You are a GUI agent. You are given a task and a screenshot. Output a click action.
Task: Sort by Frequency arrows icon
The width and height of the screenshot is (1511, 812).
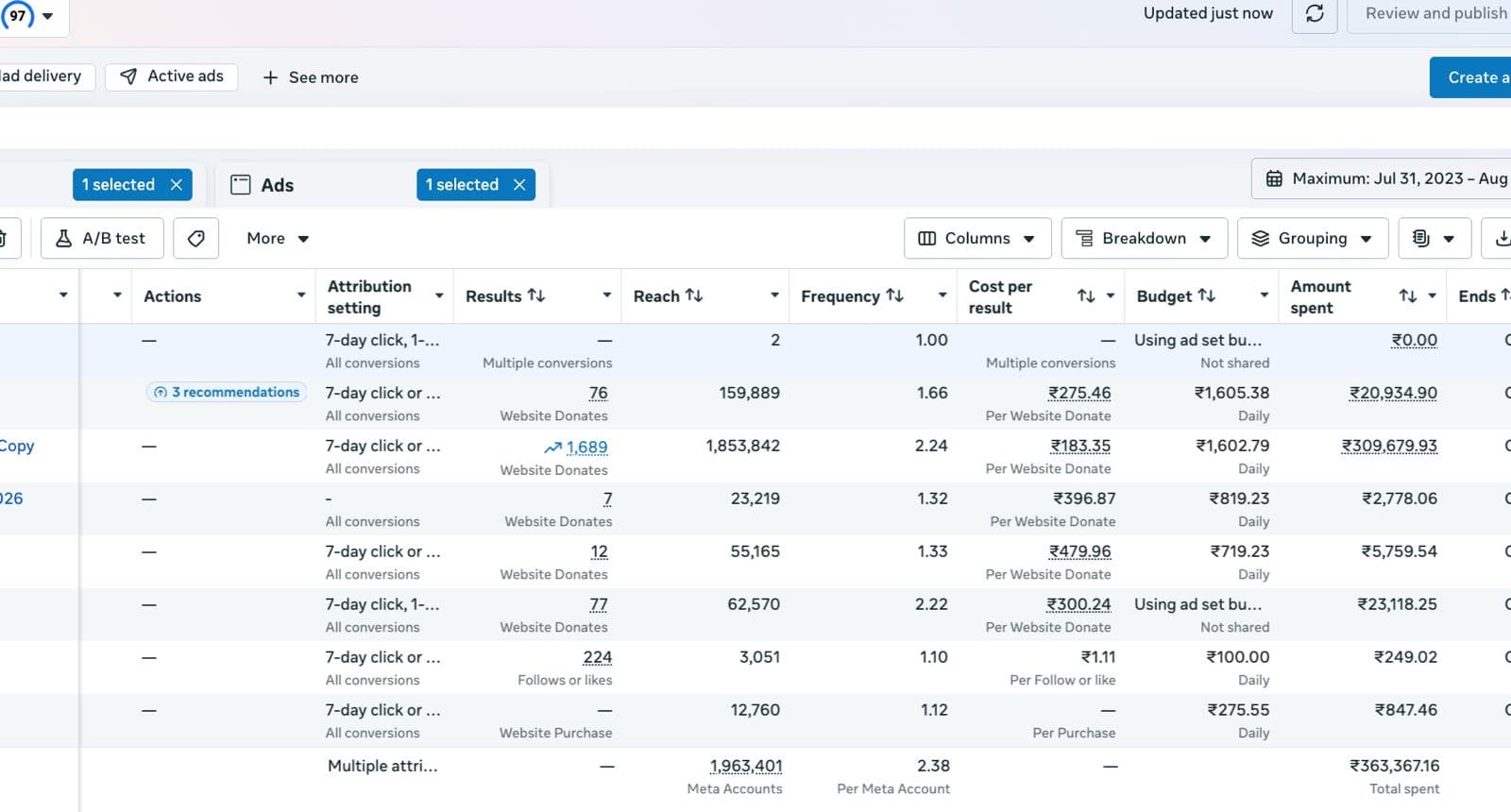click(895, 296)
